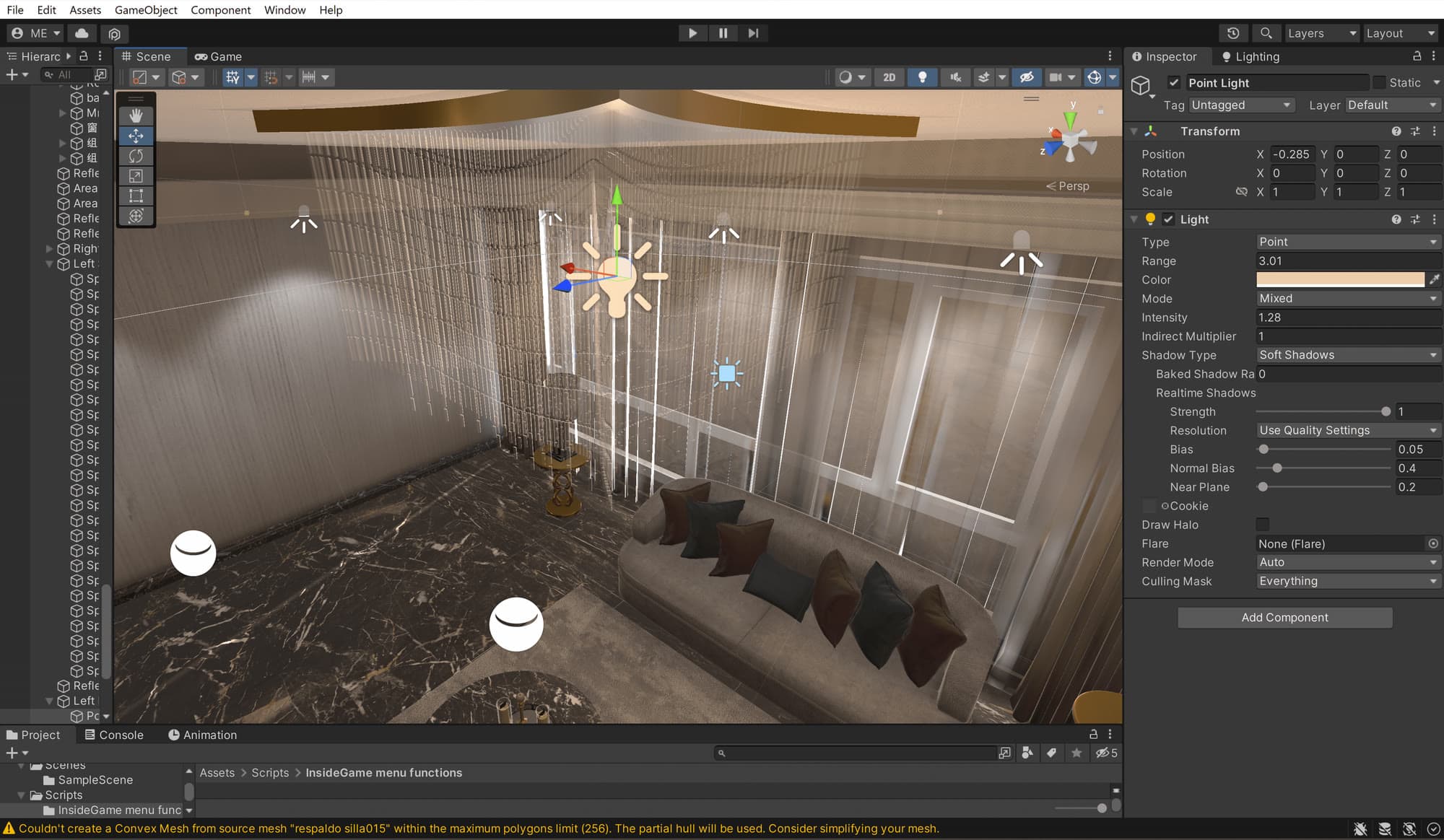Click the Play button
The height and width of the screenshot is (840, 1444).
pyautogui.click(x=692, y=33)
